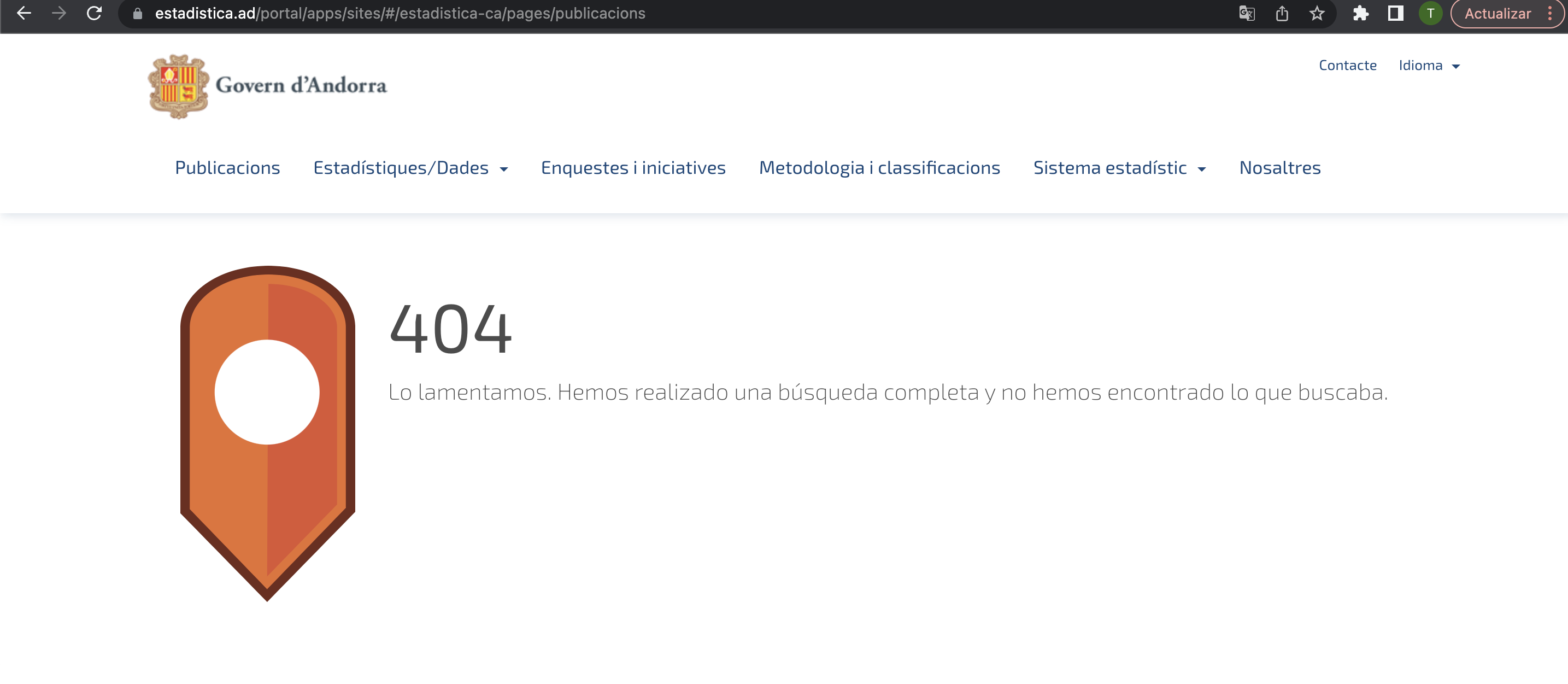Click the Actualizar update button
The width and height of the screenshot is (1568, 684).
pyautogui.click(x=1497, y=14)
